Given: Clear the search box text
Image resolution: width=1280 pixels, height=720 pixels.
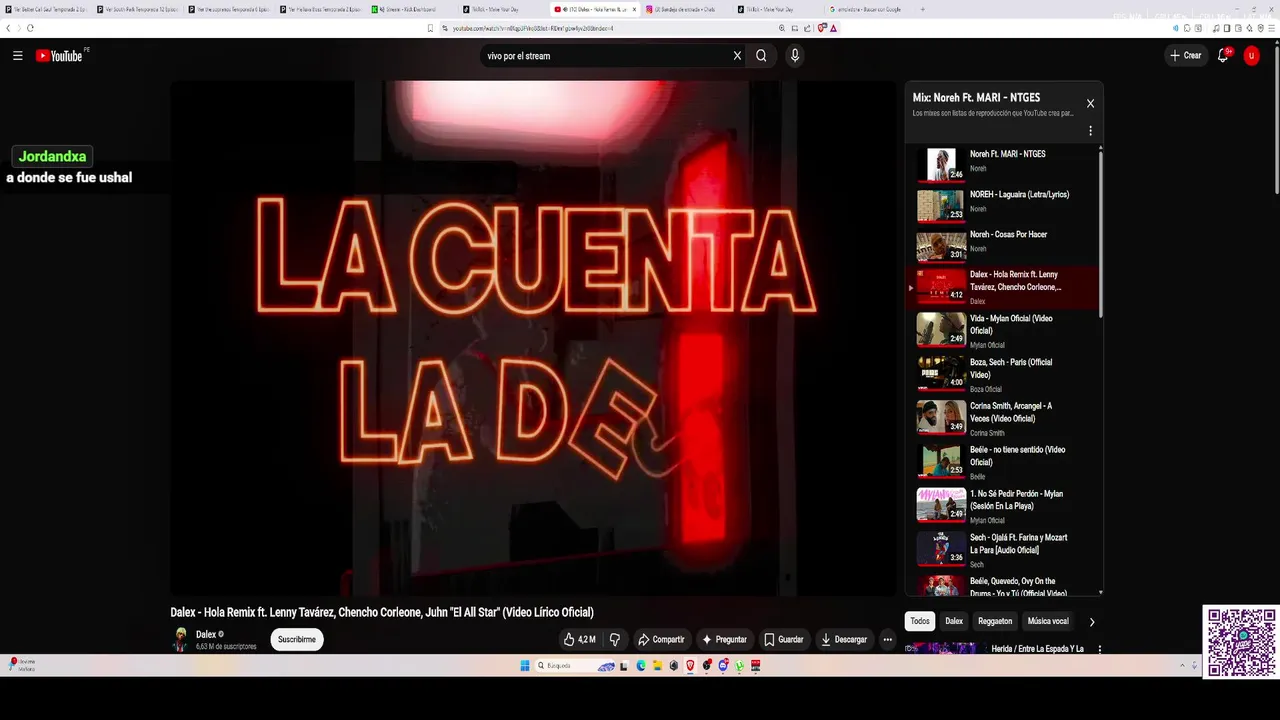Looking at the screenshot, I should pos(737,56).
